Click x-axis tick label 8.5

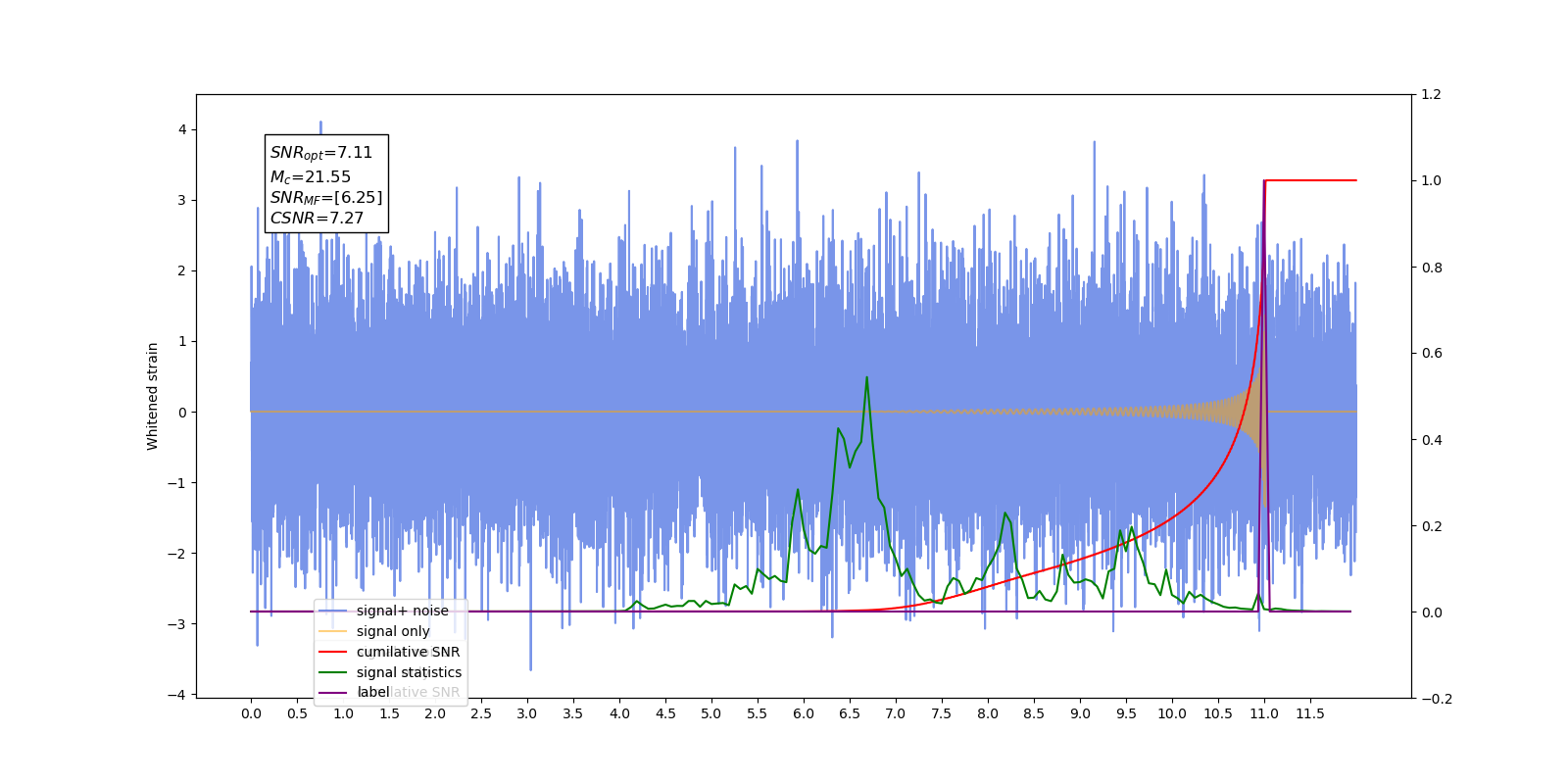click(x=1034, y=714)
